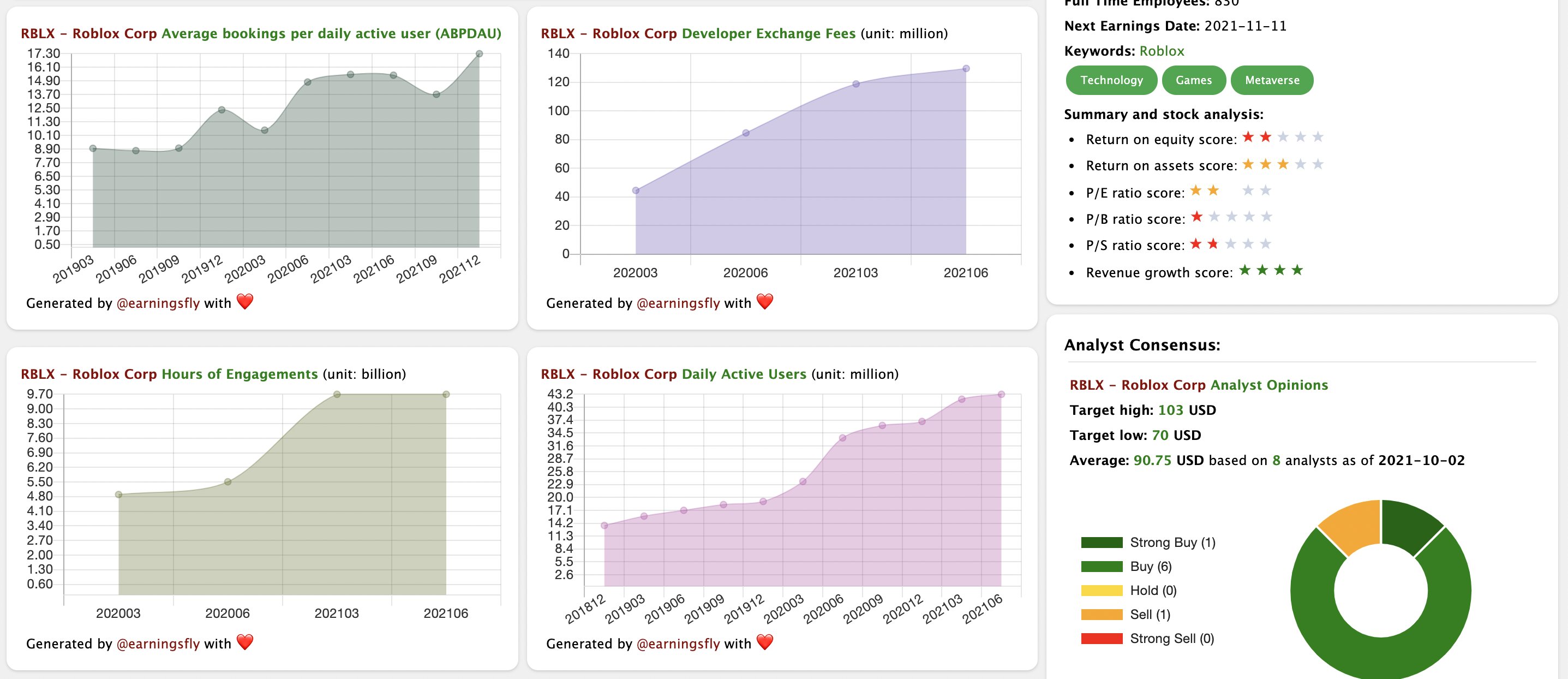Click the Metaverse keyword tag
Screen dimensions: 1568x679
coord(1272,80)
